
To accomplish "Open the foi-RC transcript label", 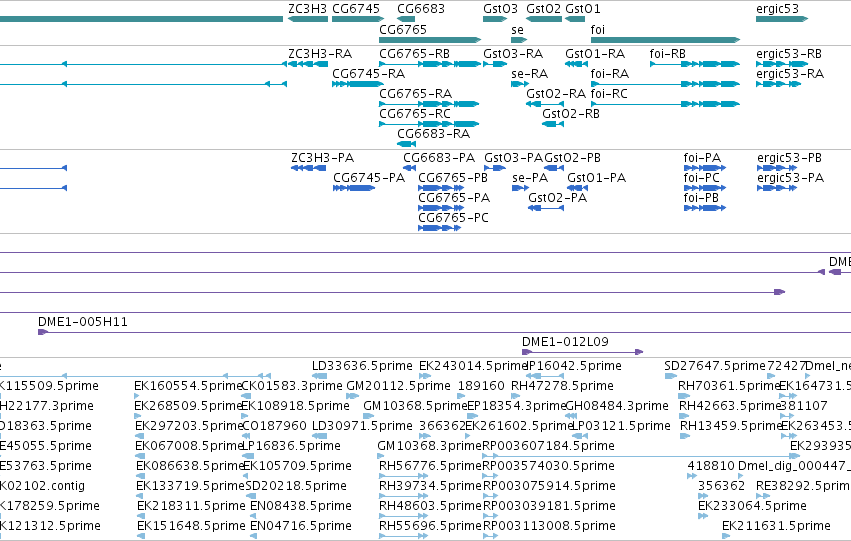I will [x=609, y=94].
